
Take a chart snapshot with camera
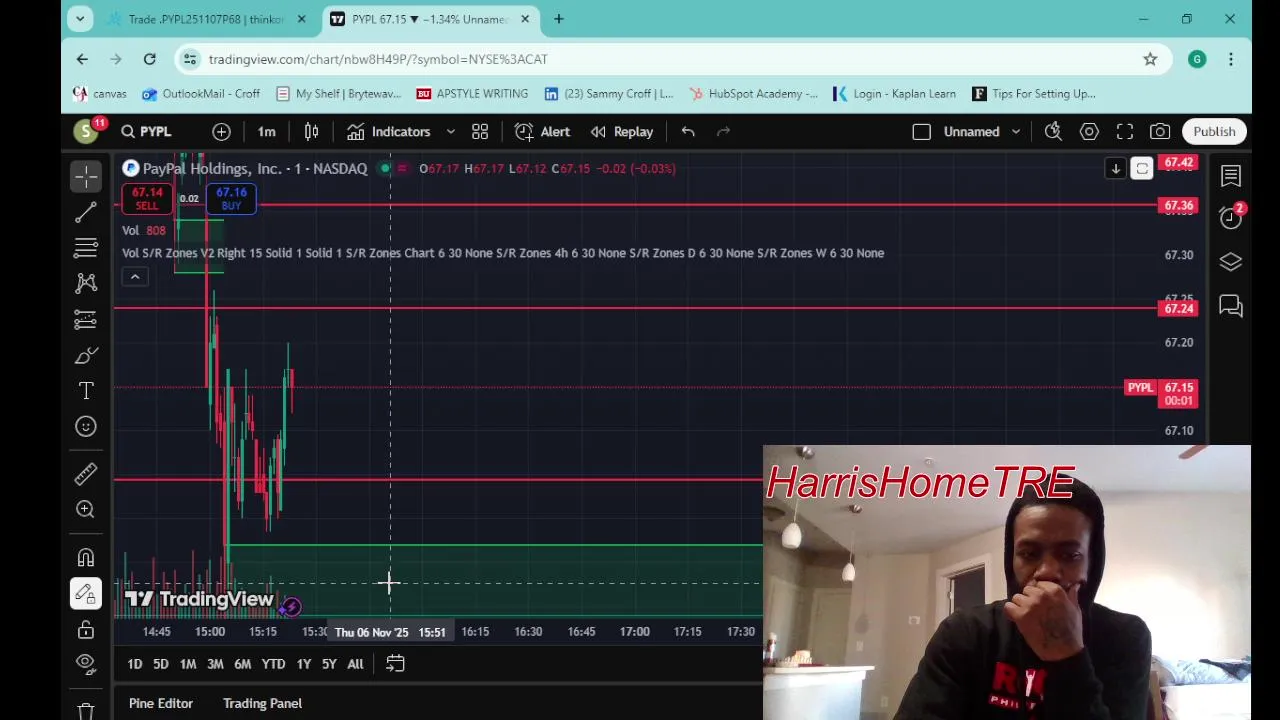1160,131
